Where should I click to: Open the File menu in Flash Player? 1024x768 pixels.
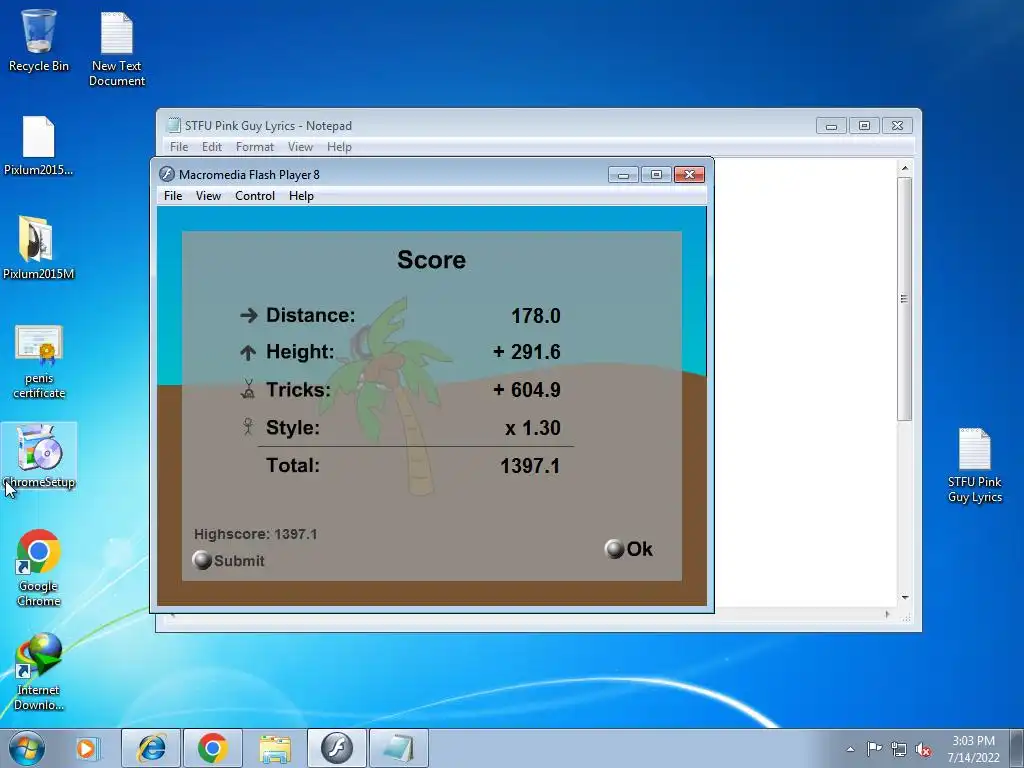[173, 196]
